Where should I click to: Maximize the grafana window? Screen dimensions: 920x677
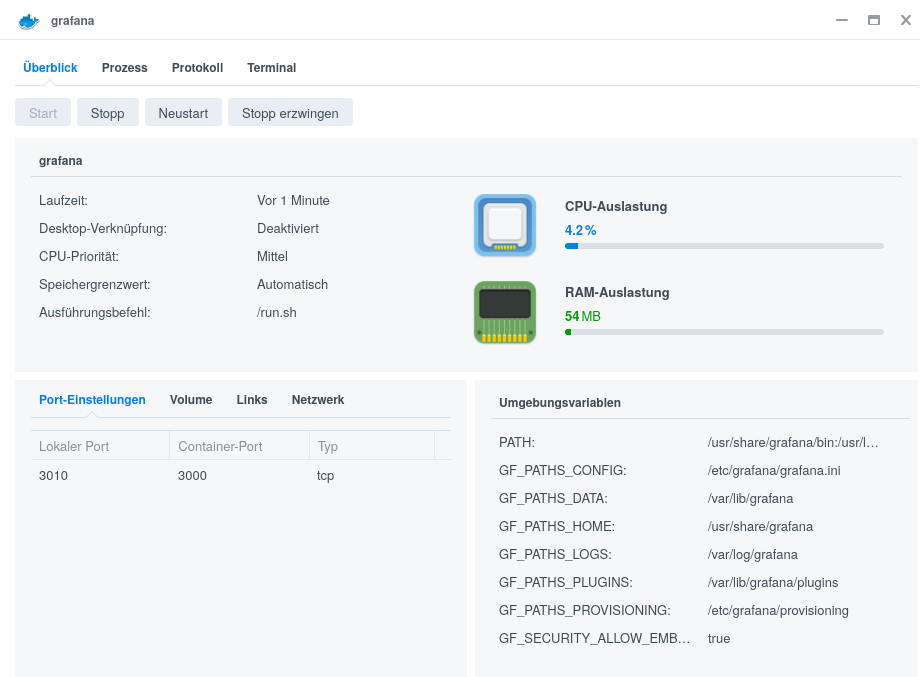(x=874, y=20)
